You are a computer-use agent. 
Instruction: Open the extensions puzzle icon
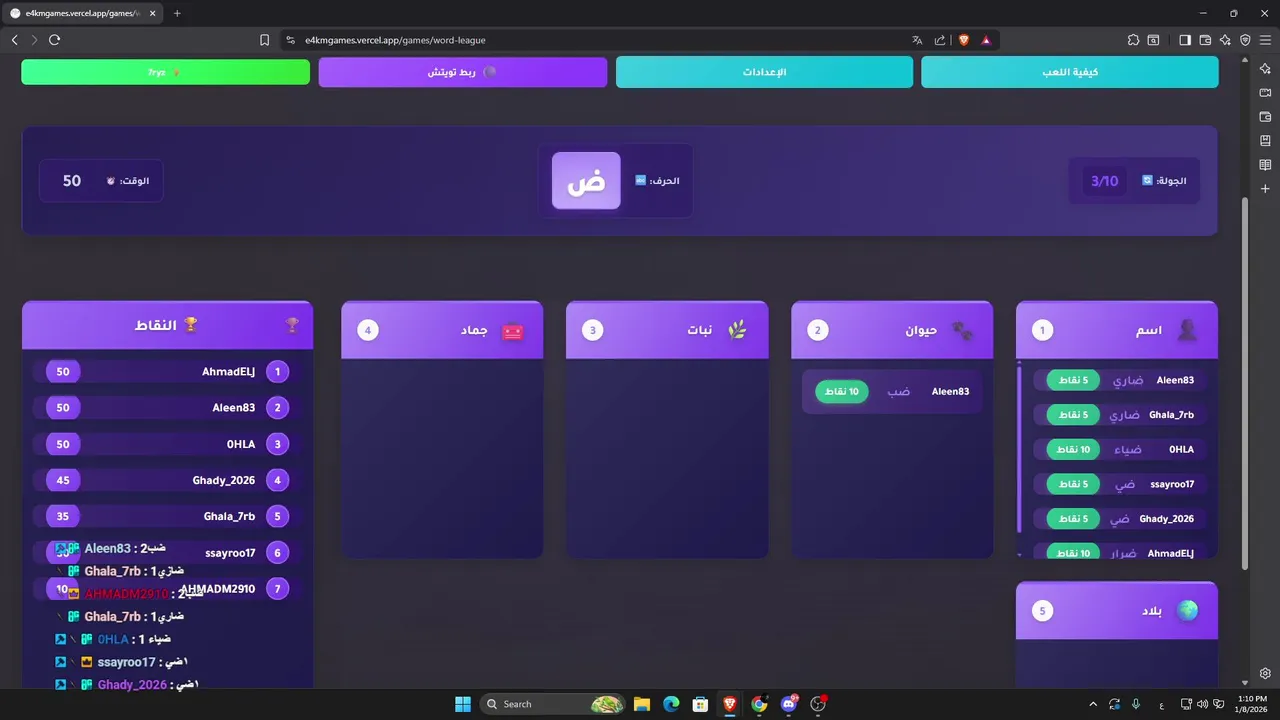[x=1133, y=40]
